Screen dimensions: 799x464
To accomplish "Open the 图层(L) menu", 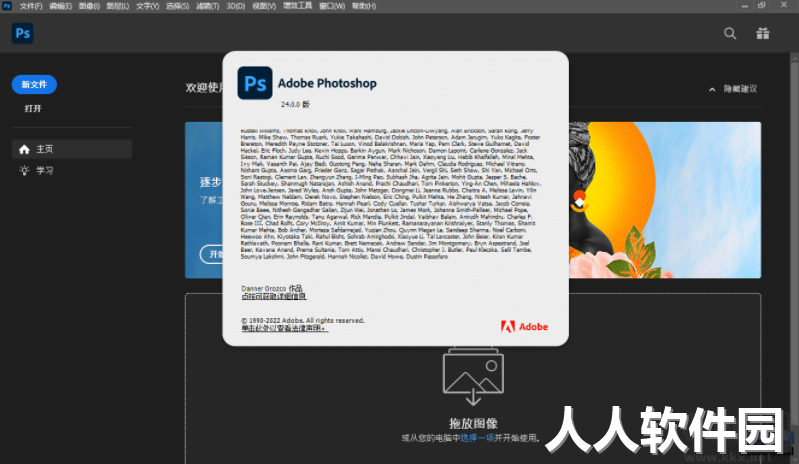I will click(118, 6).
